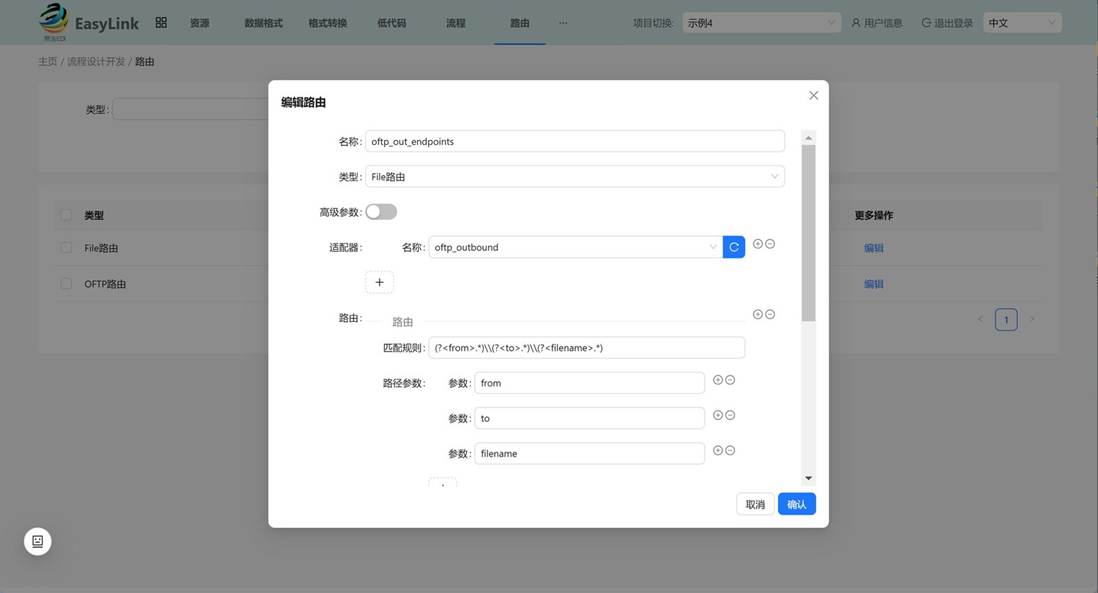
Task: Toggle the 高级参数 switch
Action: 381,211
